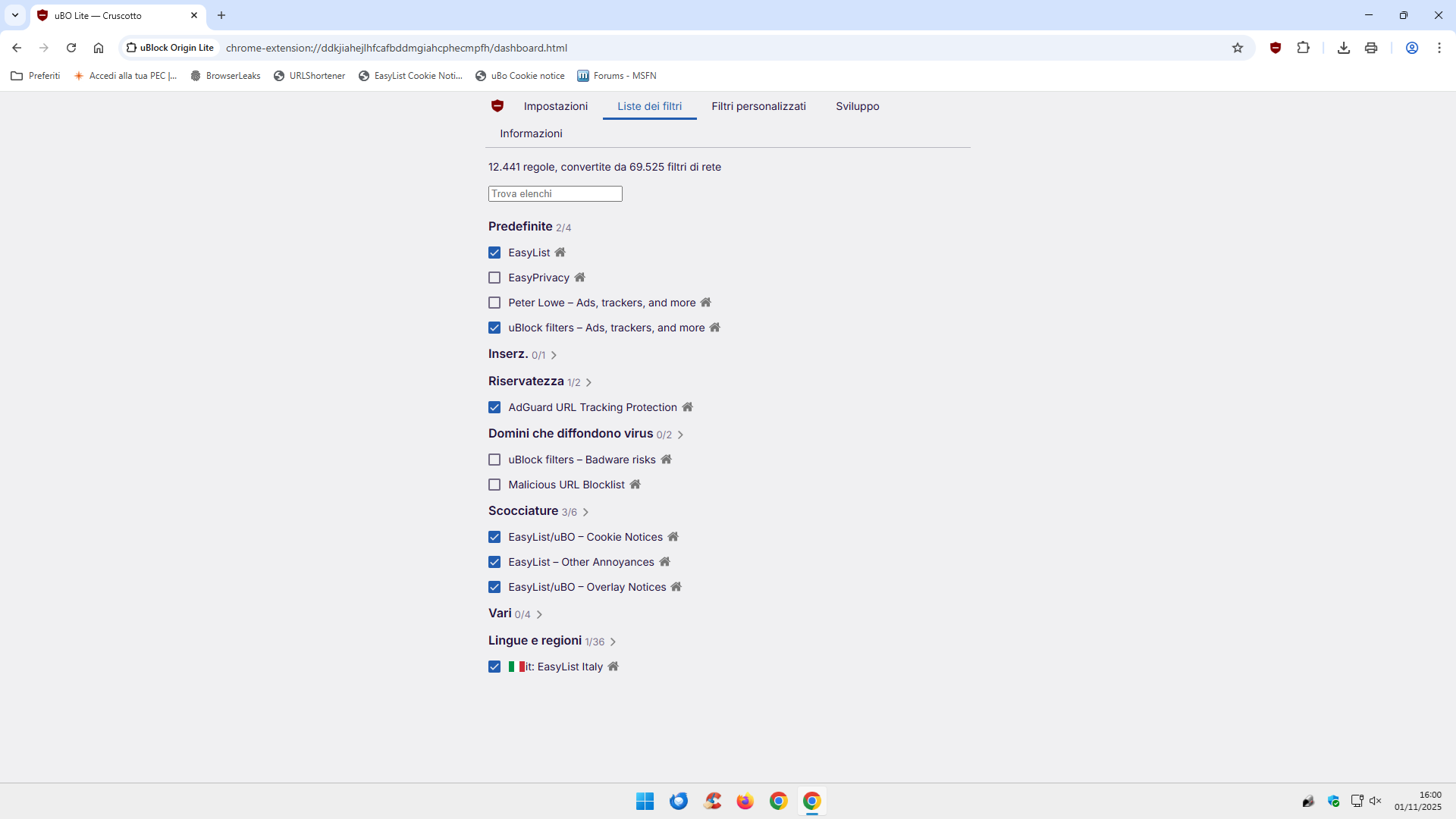Click the uBlock Origin Lite extension chip
Image resolution: width=1456 pixels, height=819 pixels.
coord(170,48)
